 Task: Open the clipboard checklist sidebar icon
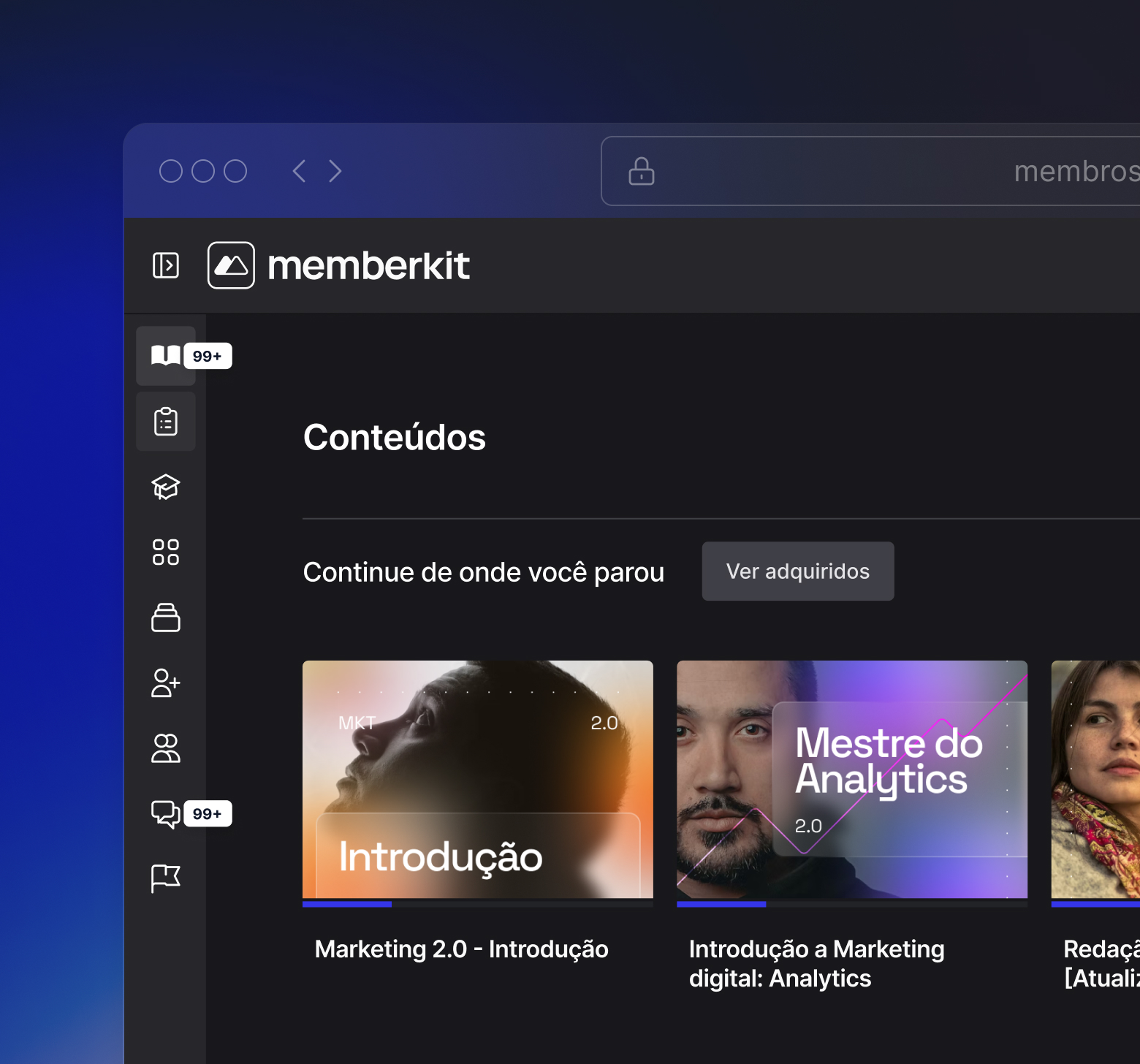point(166,422)
